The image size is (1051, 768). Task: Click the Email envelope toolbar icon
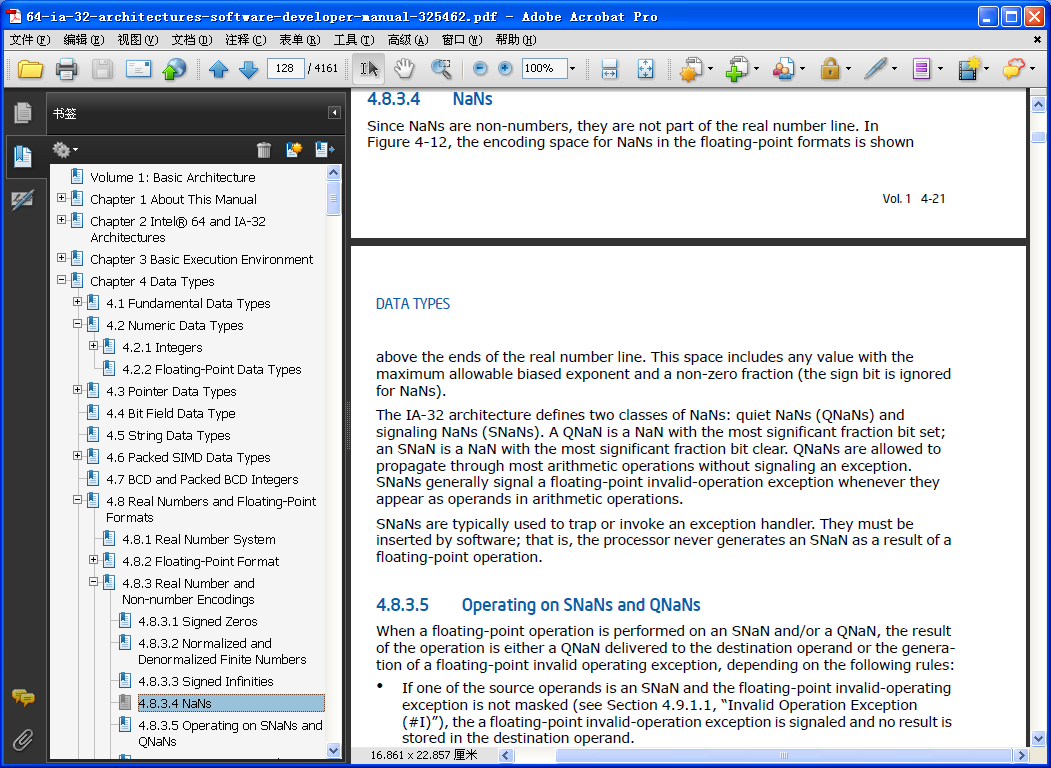(138, 69)
